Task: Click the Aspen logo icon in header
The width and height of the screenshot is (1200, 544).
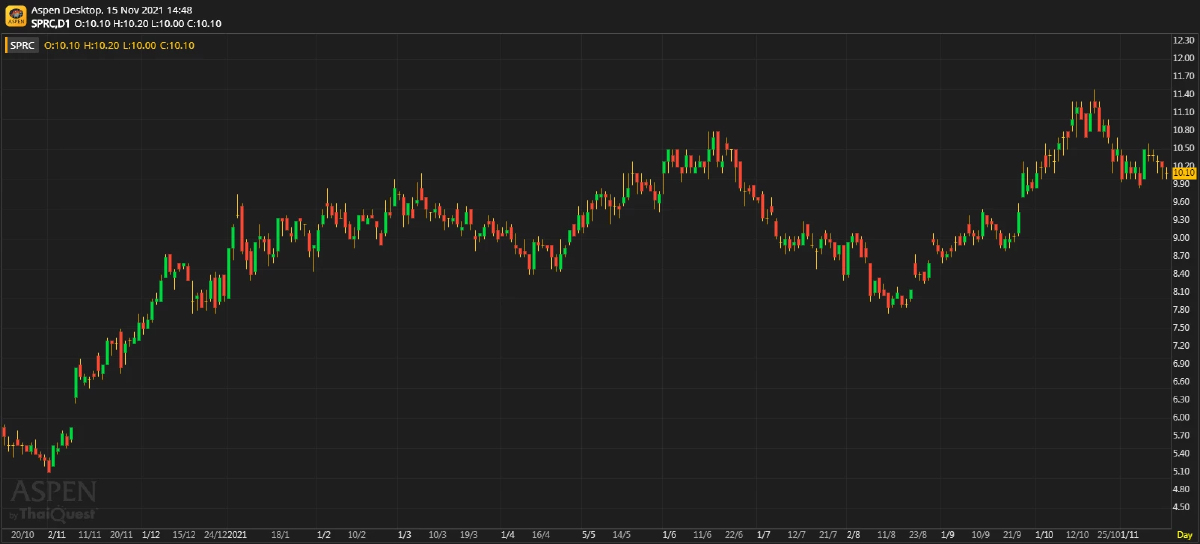Action: tap(16, 16)
